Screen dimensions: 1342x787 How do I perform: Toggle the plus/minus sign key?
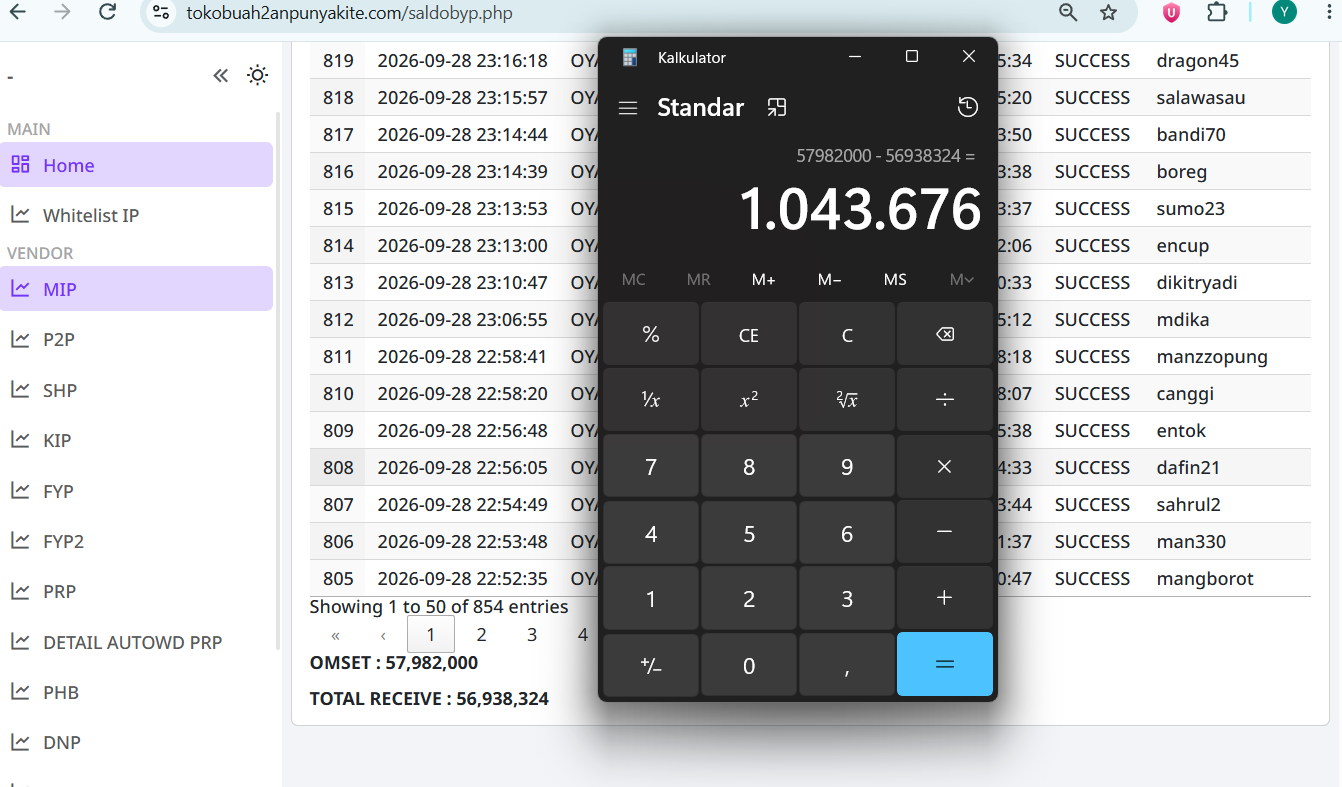point(651,665)
